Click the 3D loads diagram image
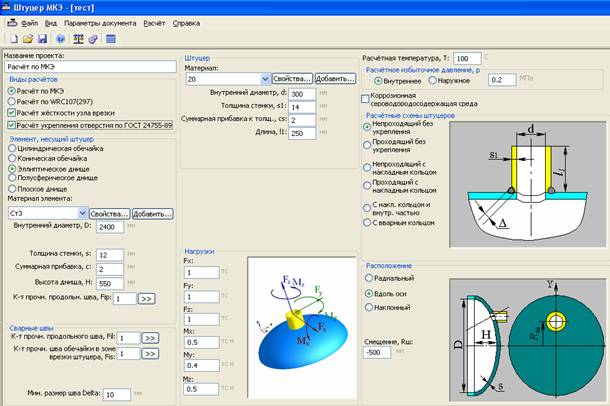Screen dimensions: 610x406 pyautogui.click(x=302, y=327)
